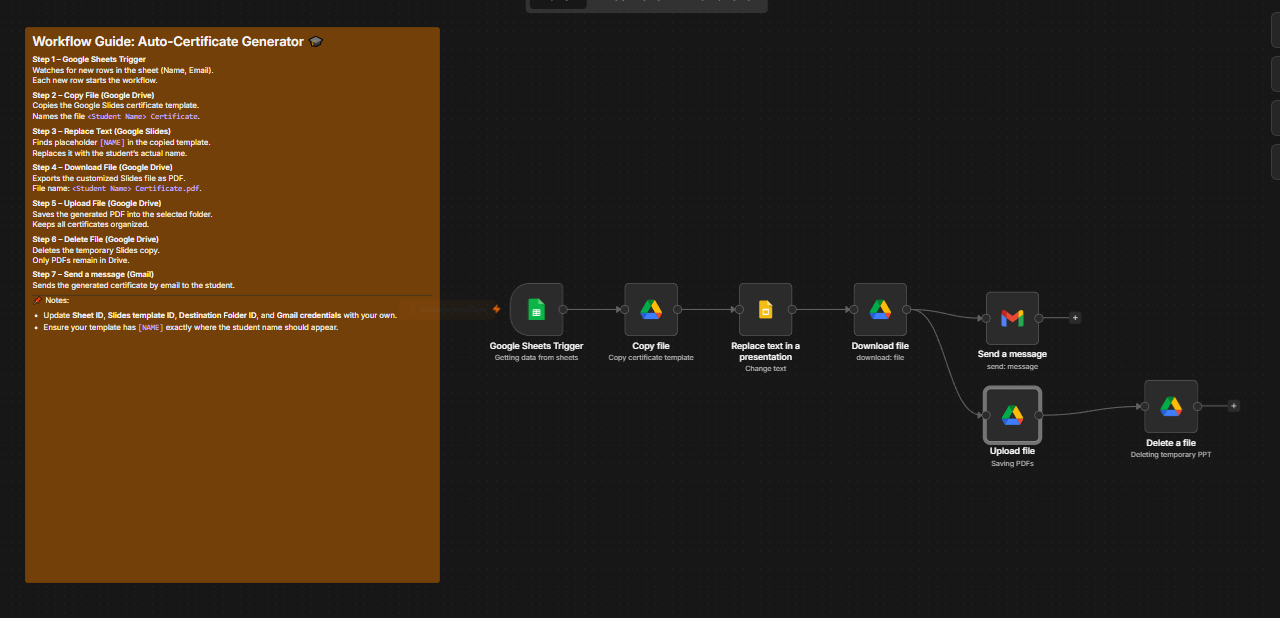The width and height of the screenshot is (1280, 618).
Task: Click the Upload file input connector
Action: tap(985, 415)
